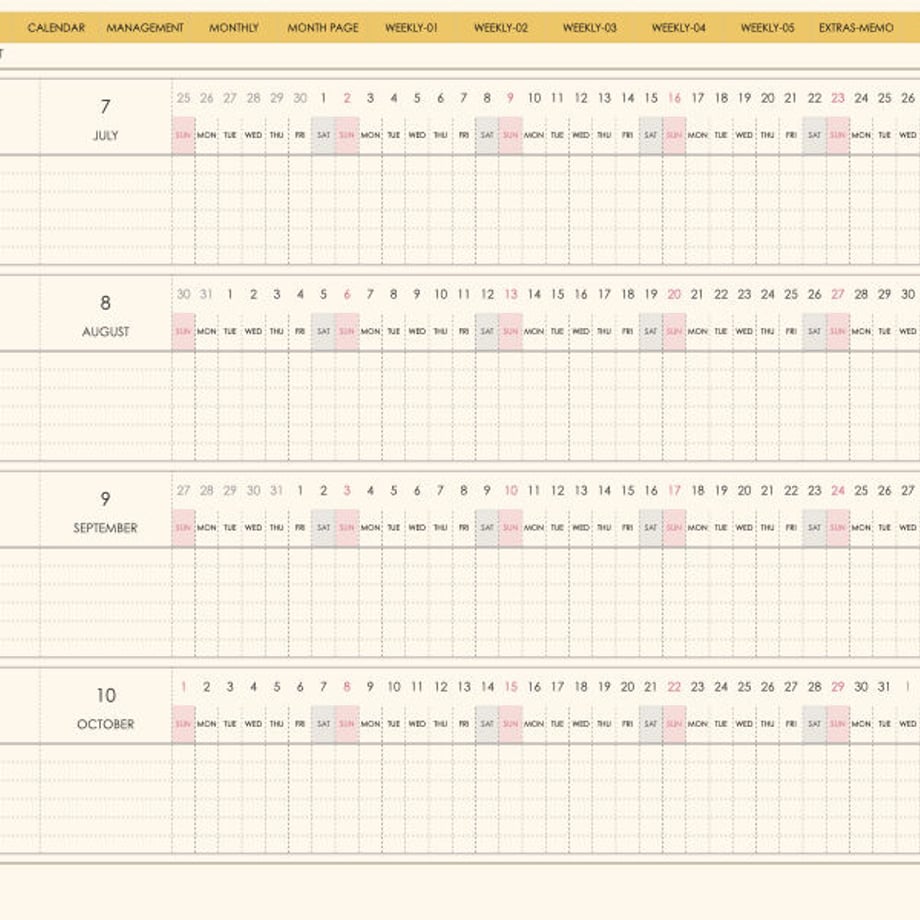
Task: Click October 1 Sunday date
Action: tap(184, 686)
